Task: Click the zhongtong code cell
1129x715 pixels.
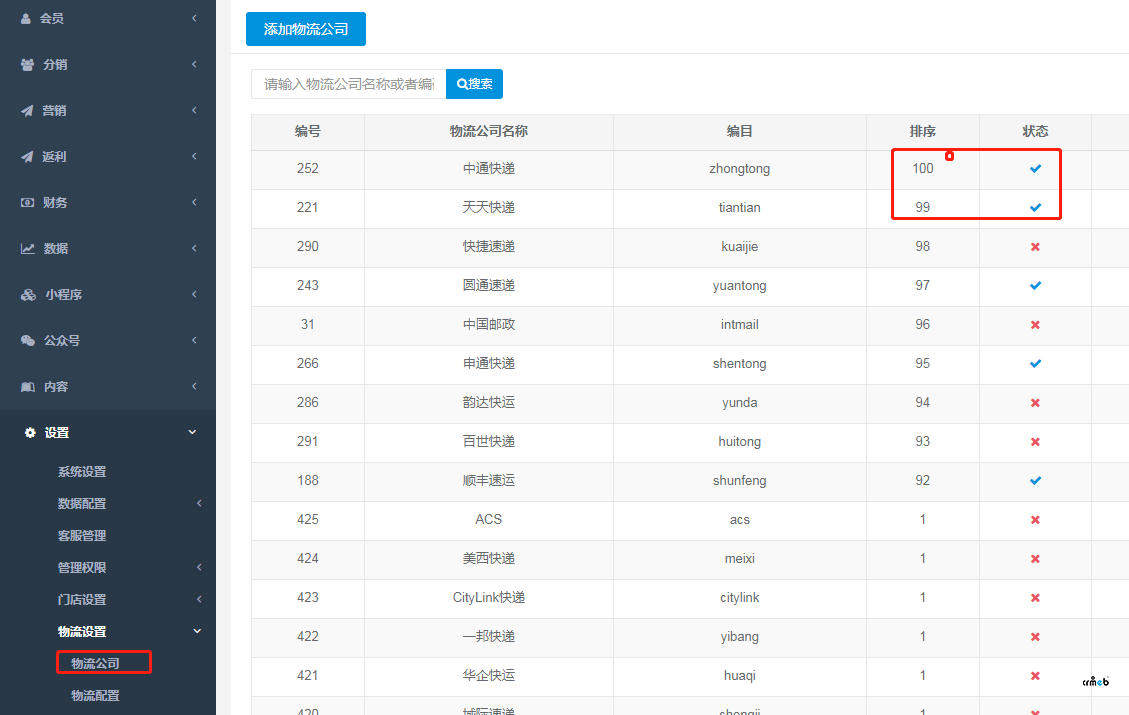Action: click(x=739, y=168)
